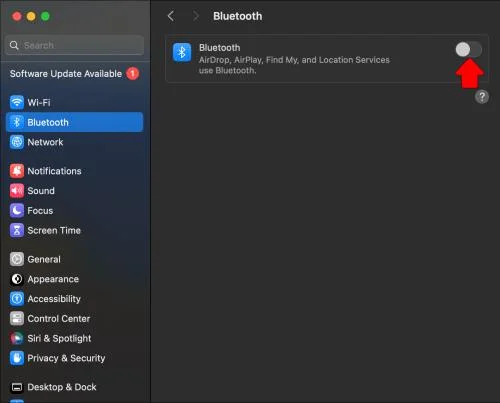Open the Wi-Fi settings pane
500x403 pixels.
tap(75, 102)
